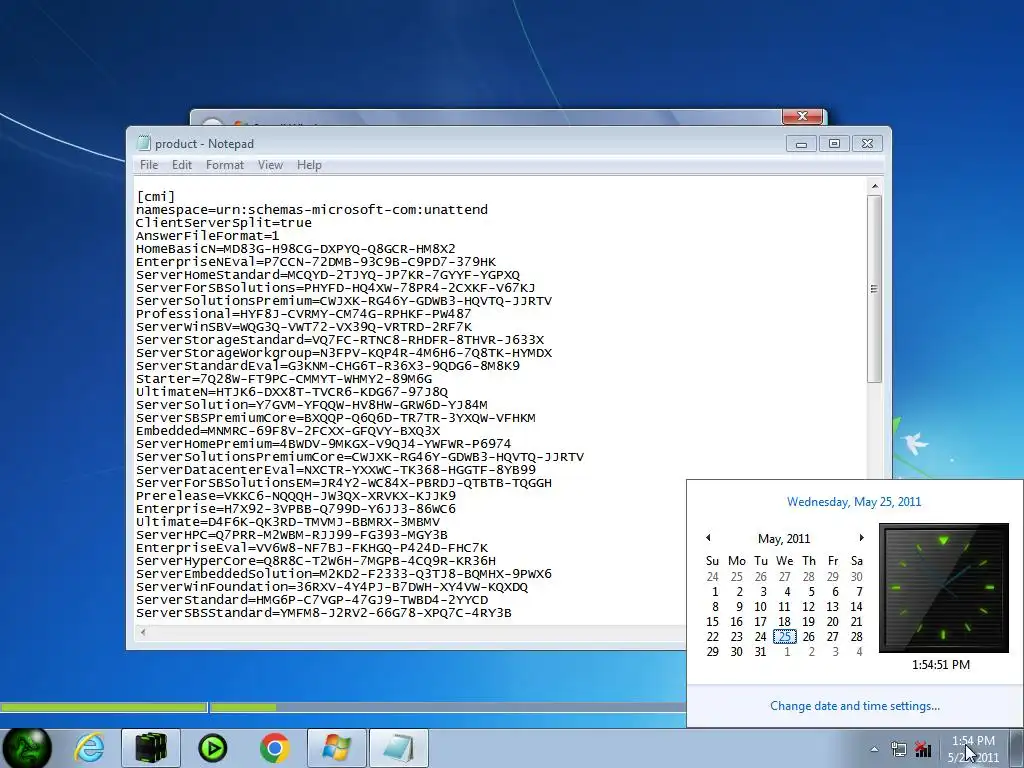The height and width of the screenshot is (768, 1024).
Task: Click the [cmi] line
Action: tap(155, 197)
